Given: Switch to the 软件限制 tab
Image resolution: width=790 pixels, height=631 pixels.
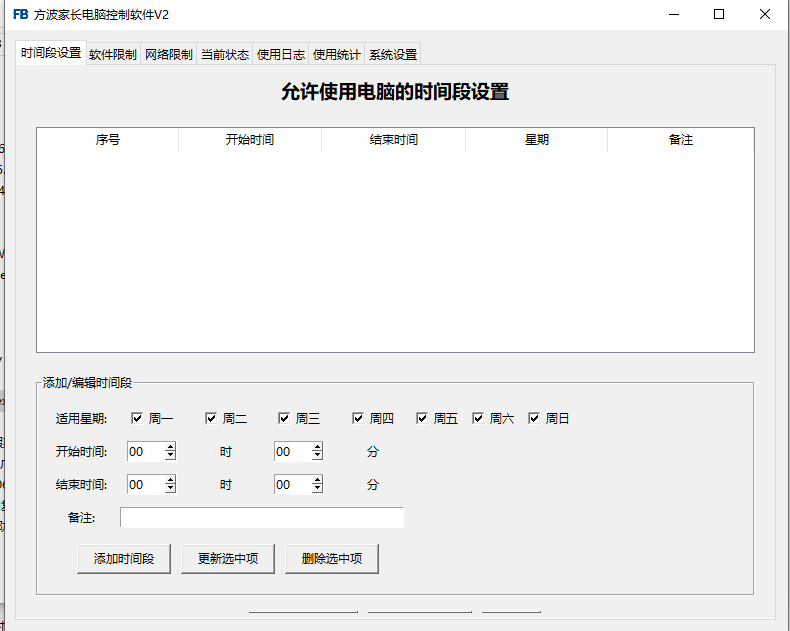Looking at the screenshot, I should click(113, 55).
